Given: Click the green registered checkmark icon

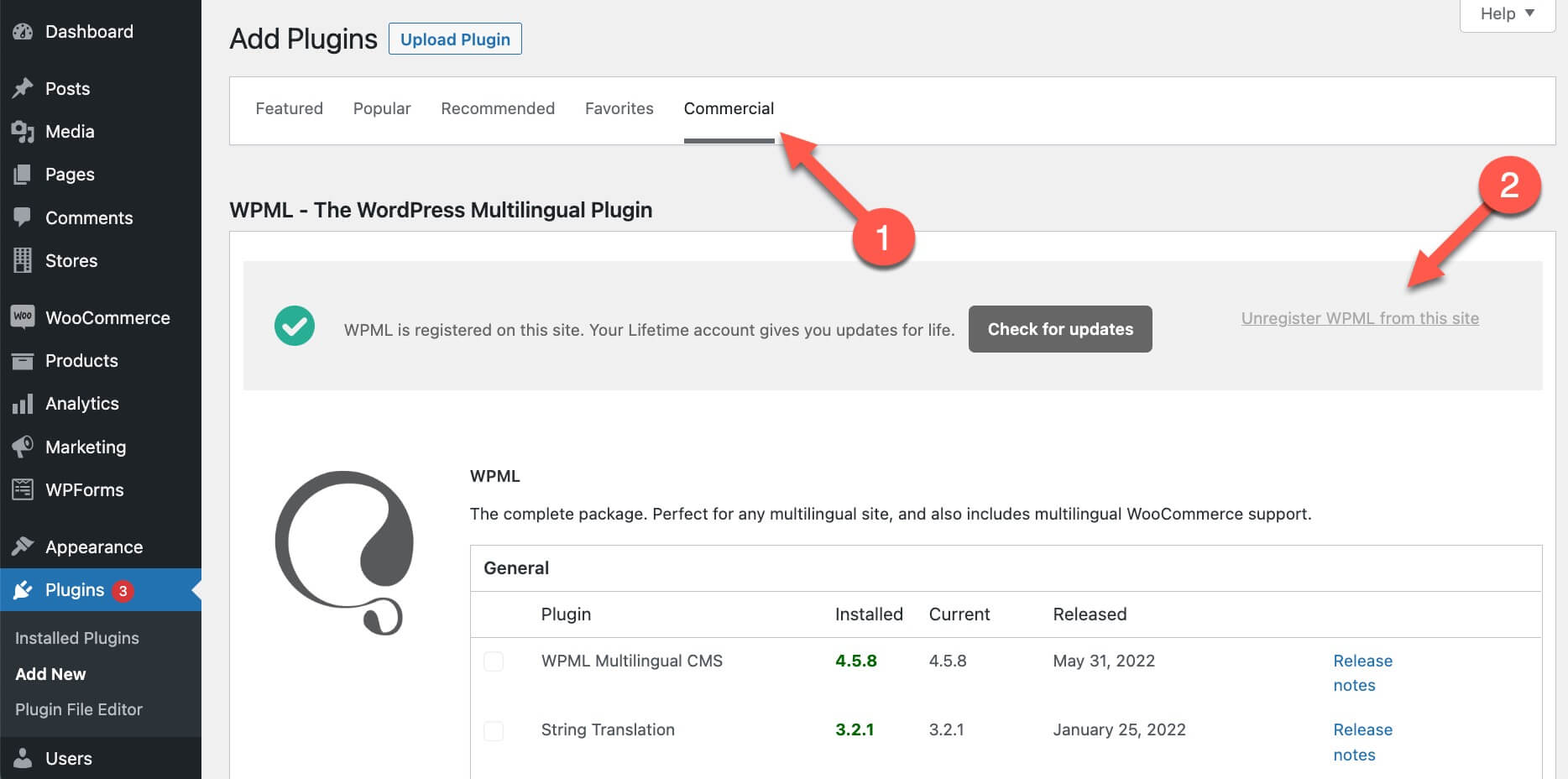Looking at the screenshot, I should pyautogui.click(x=295, y=326).
